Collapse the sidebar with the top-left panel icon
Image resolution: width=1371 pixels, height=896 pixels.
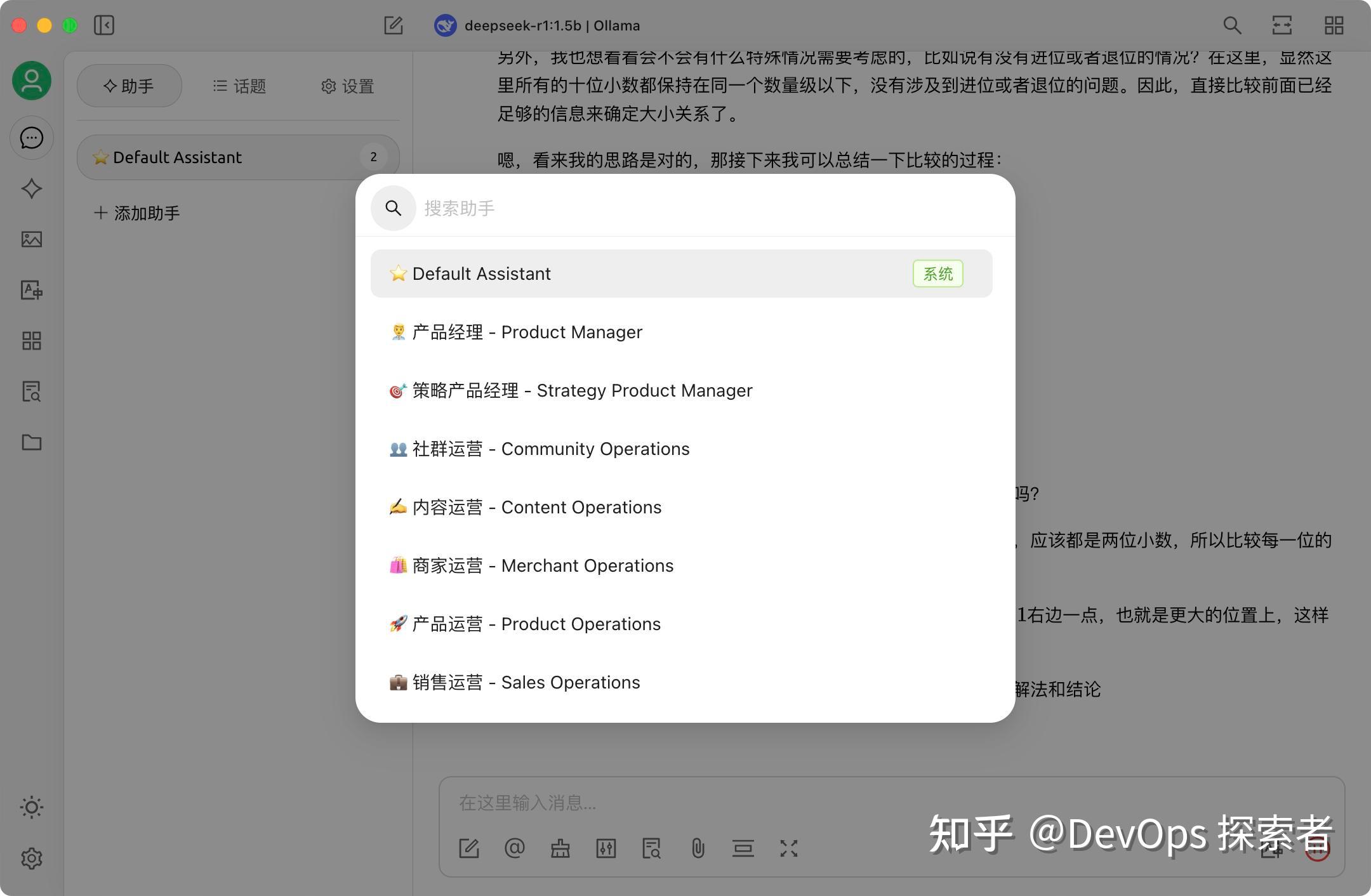tap(105, 25)
